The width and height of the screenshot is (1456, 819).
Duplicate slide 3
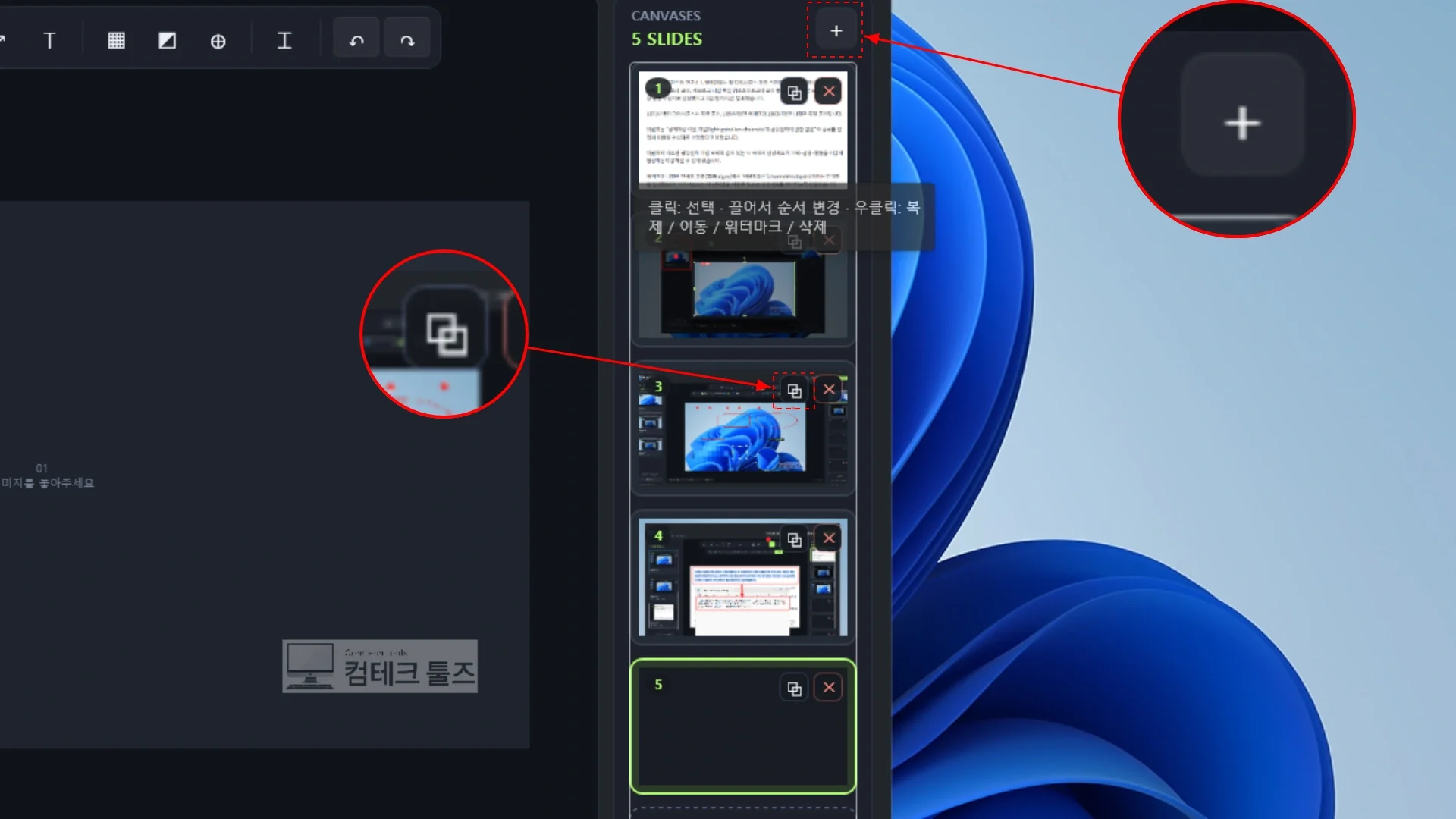794,390
